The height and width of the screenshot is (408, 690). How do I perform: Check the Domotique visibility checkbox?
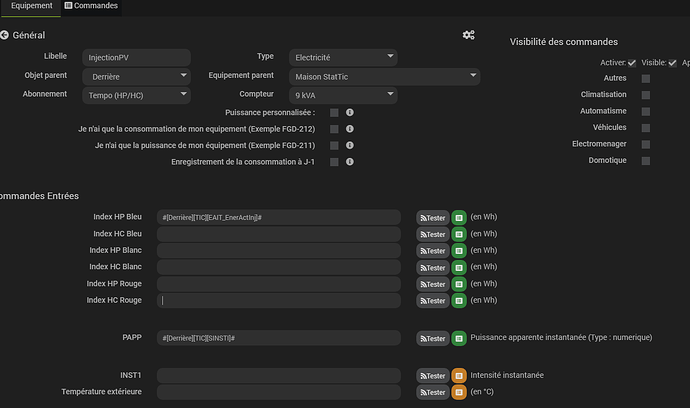click(646, 161)
